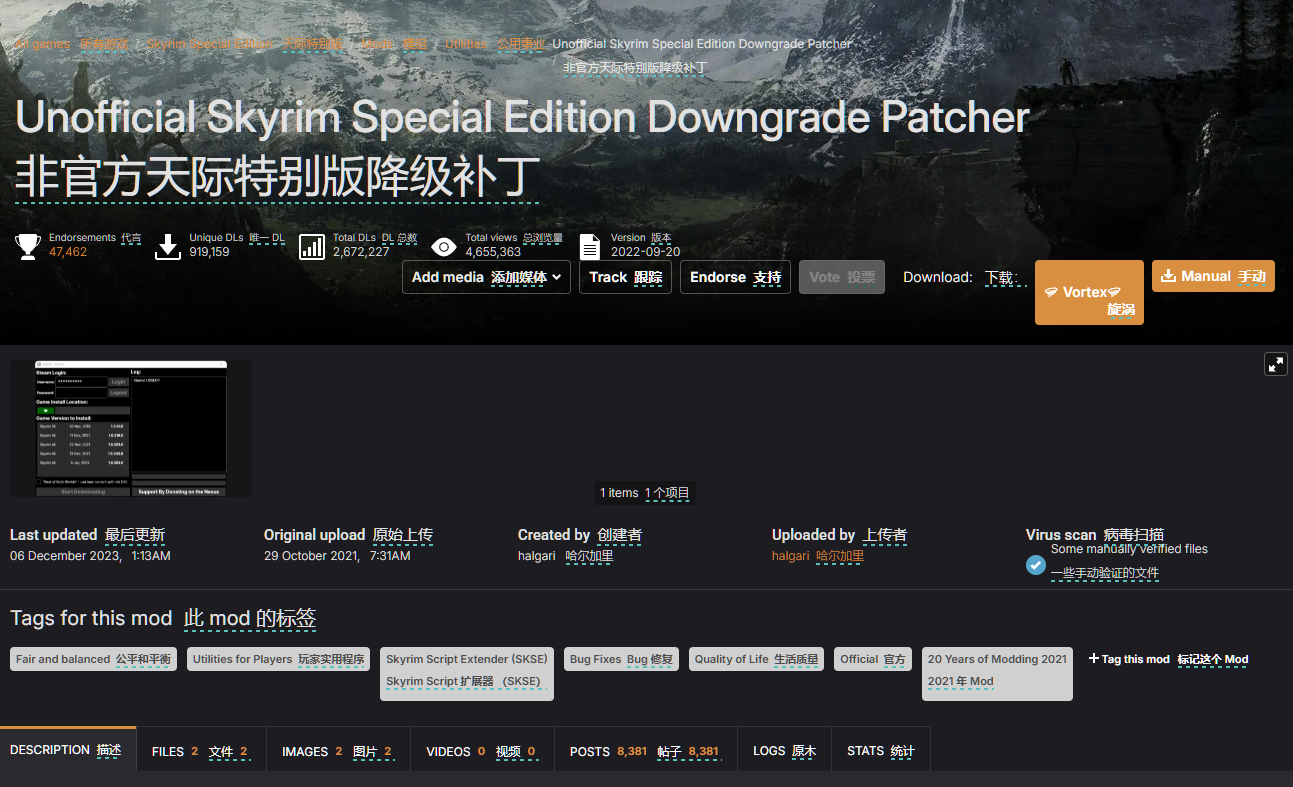Open the VIDEOS tab

click(x=482, y=751)
